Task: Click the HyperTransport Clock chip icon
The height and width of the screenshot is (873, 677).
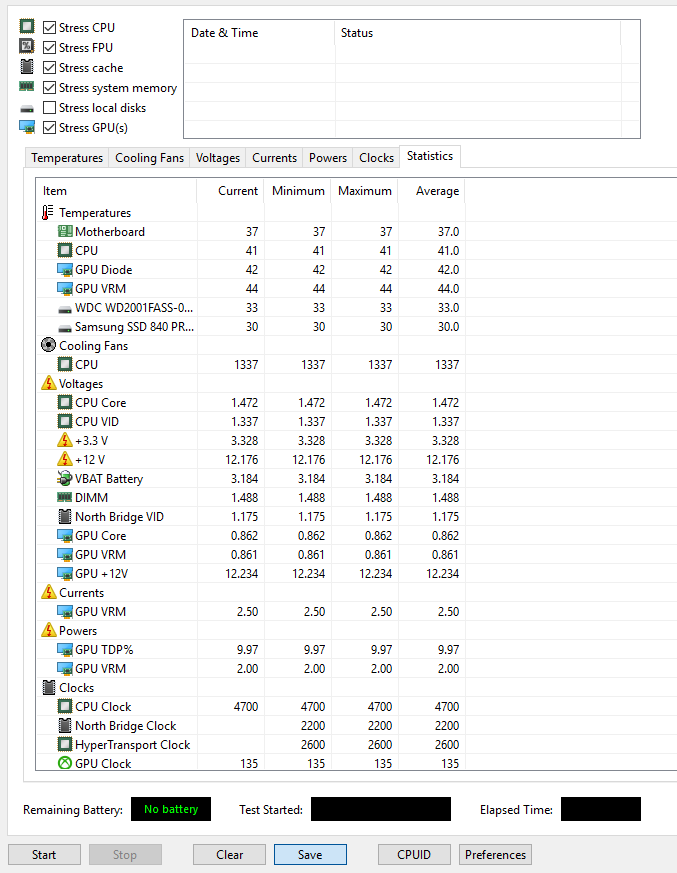Action: point(65,744)
